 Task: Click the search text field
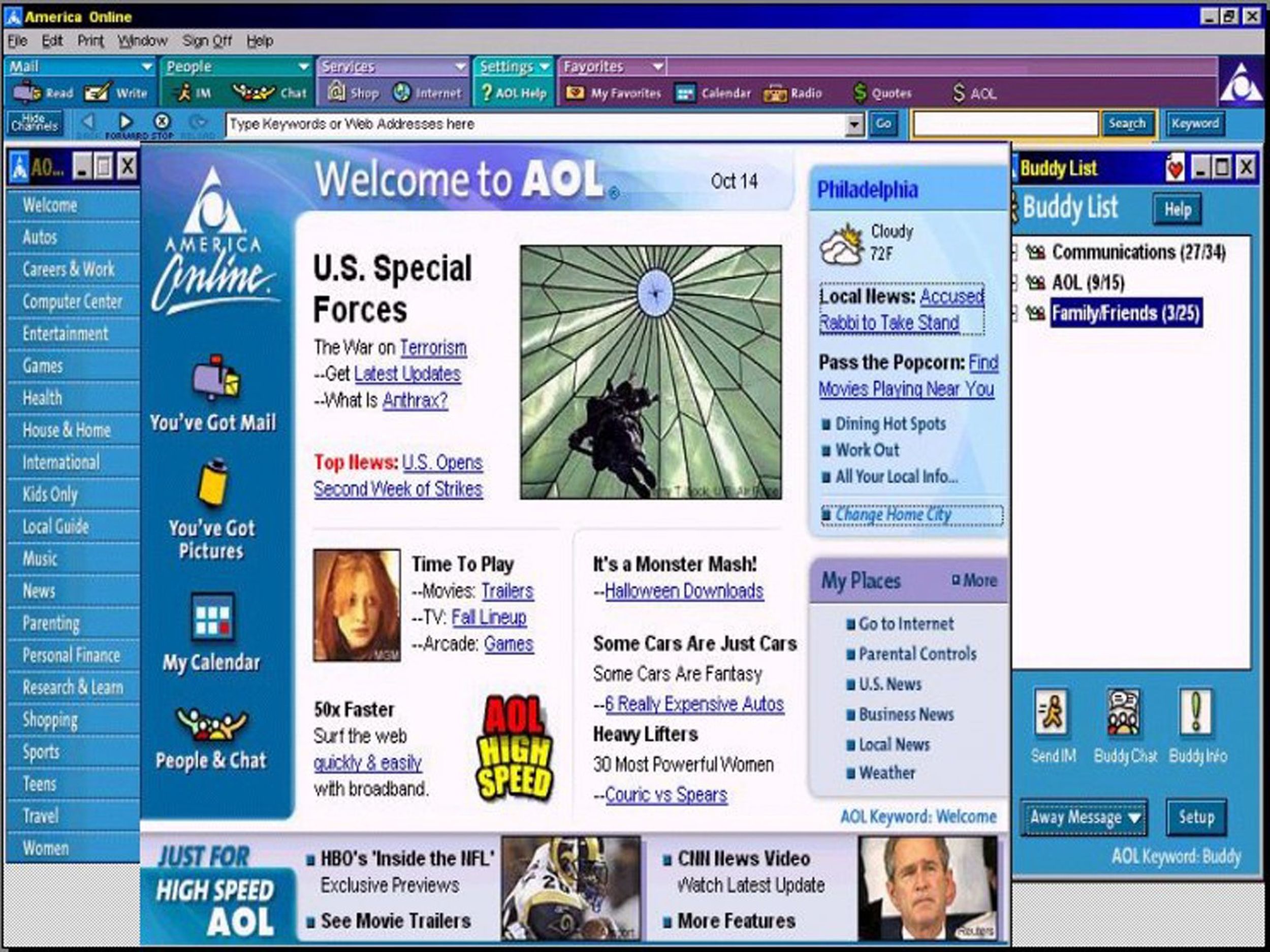(1005, 124)
